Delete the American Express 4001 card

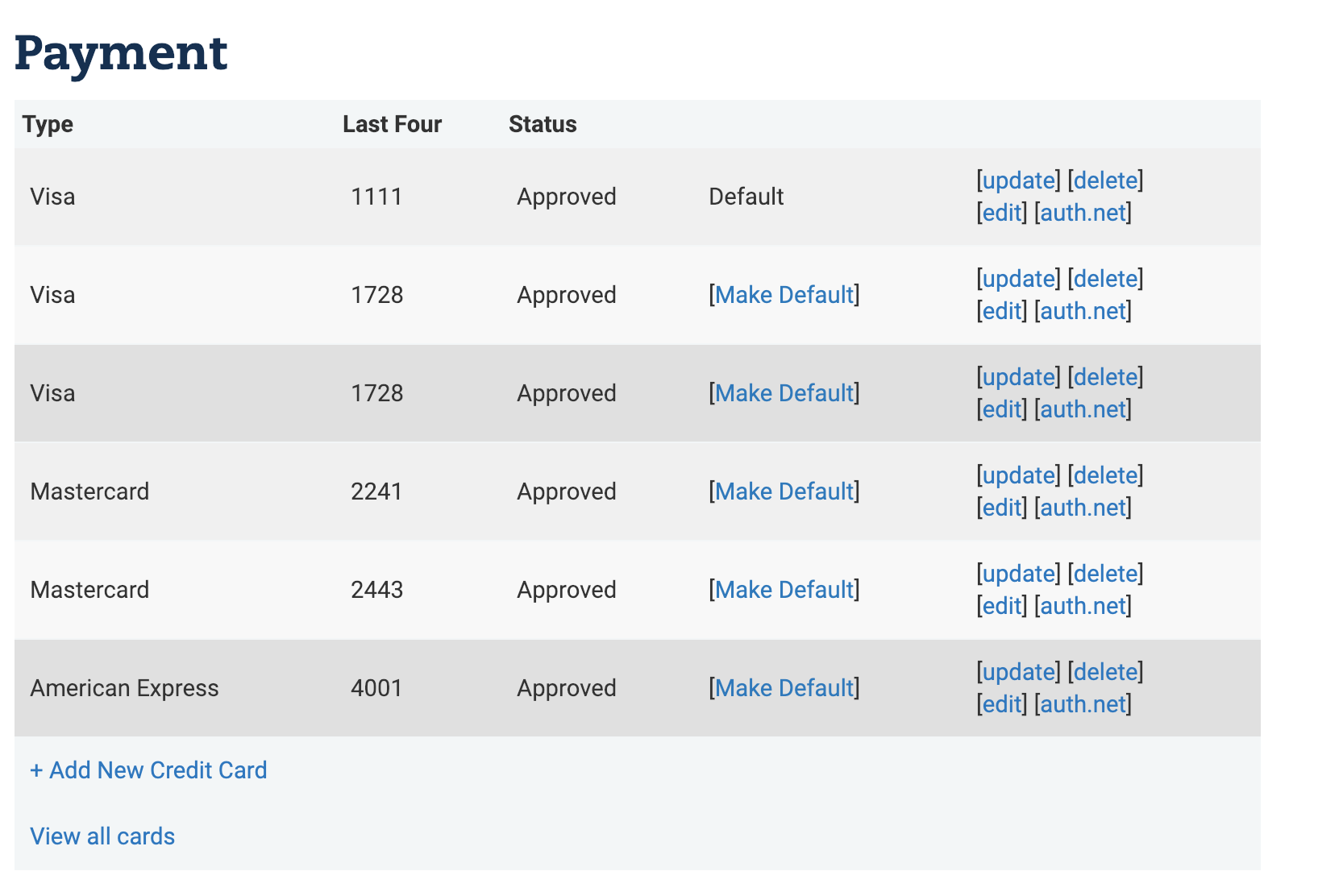point(1105,672)
